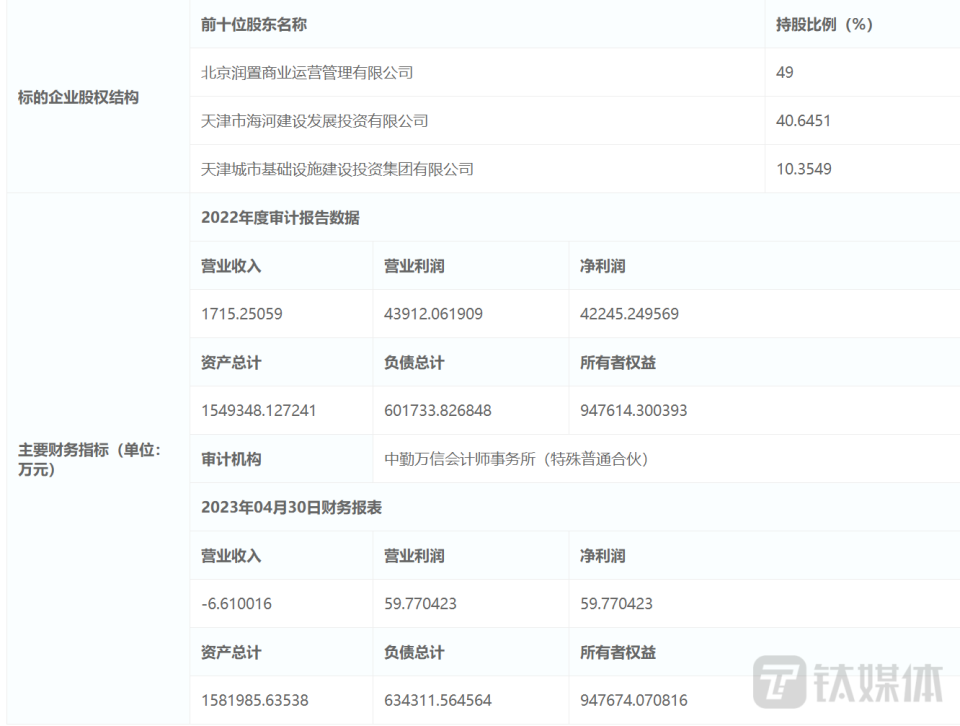Select total assets figure 1549348.127241
The width and height of the screenshot is (960, 726).
255,411
